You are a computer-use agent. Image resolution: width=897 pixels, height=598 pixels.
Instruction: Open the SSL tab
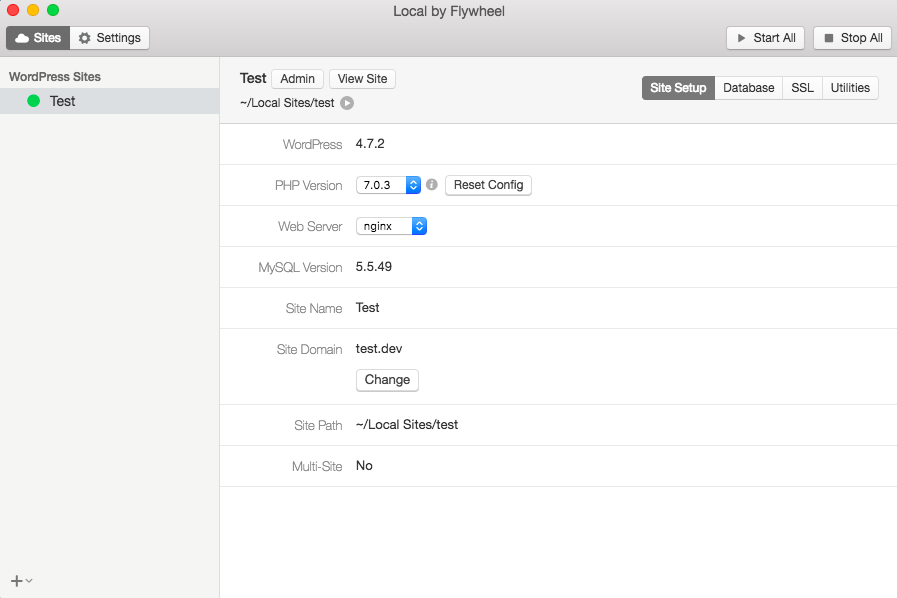click(802, 88)
